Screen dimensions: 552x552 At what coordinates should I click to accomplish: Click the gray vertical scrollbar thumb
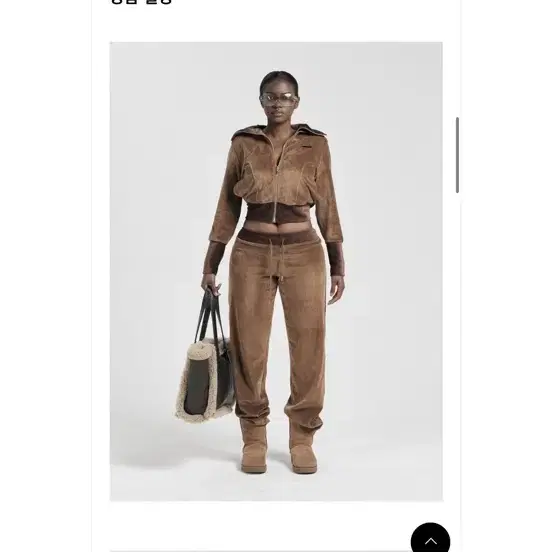(457, 155)
